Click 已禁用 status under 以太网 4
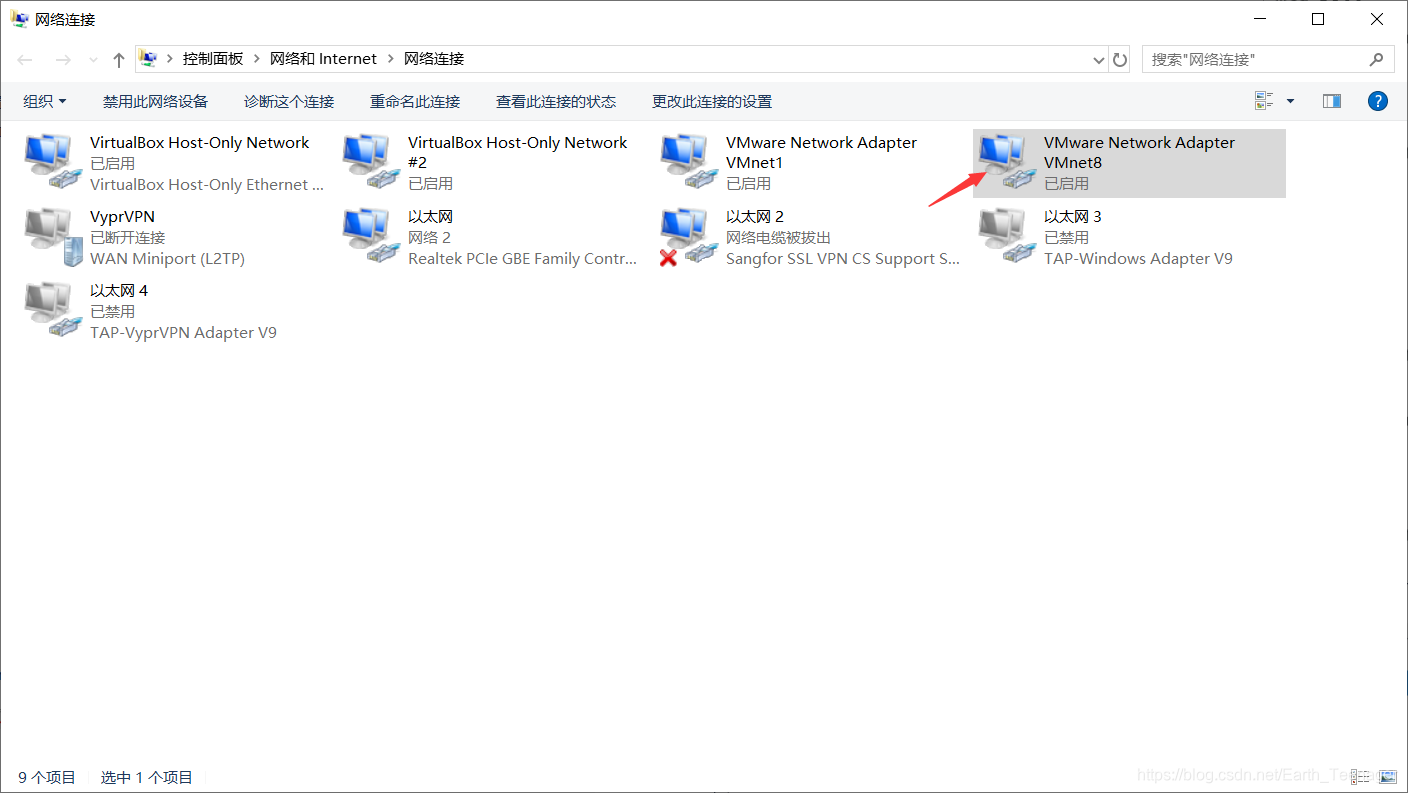 point(112,312)
